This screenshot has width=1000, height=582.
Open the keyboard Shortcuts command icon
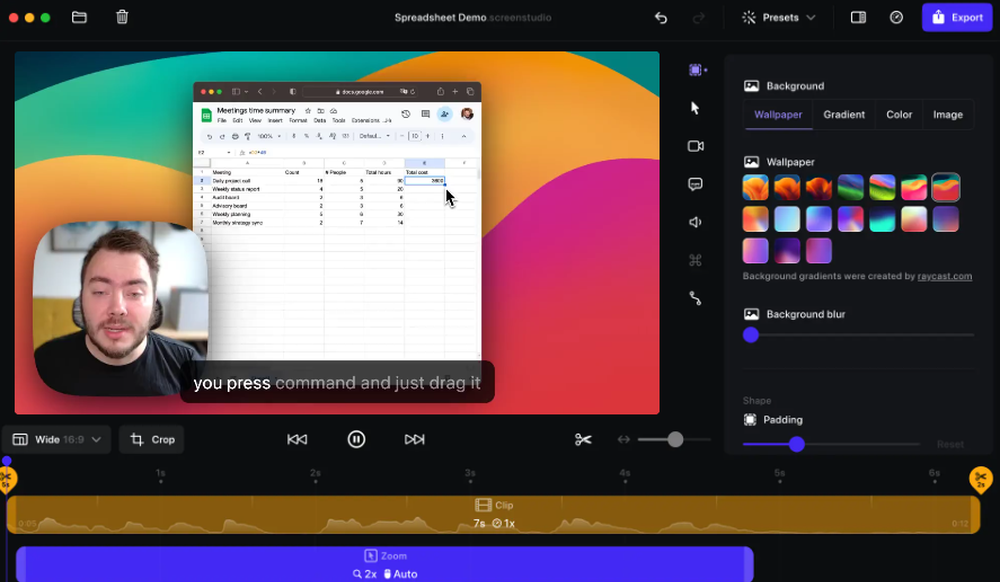point(695,260)
